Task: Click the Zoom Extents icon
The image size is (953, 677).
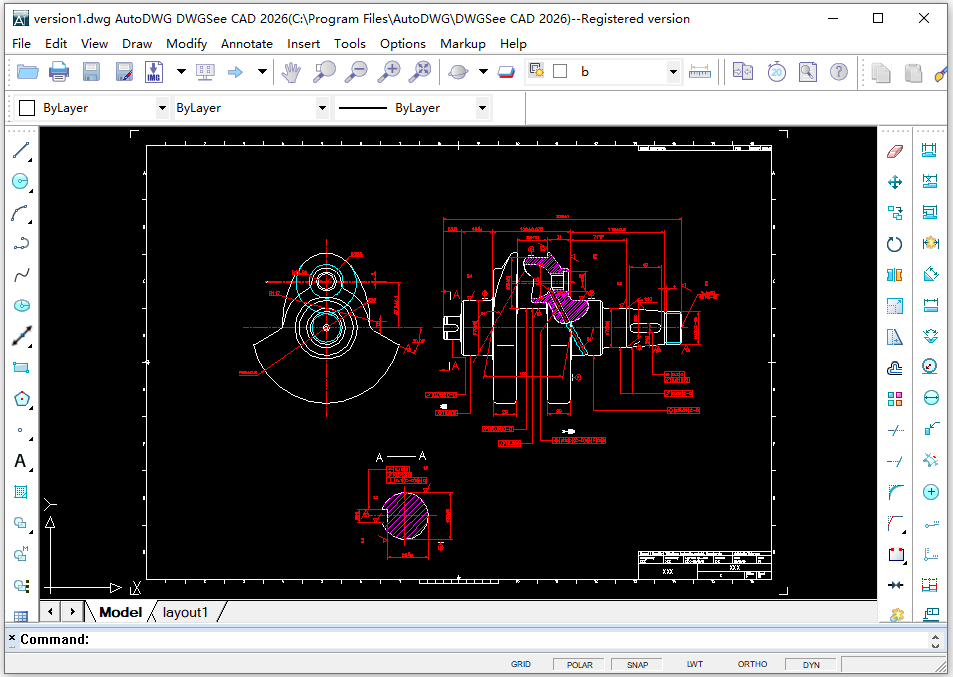Action: (x=419, y=71)
